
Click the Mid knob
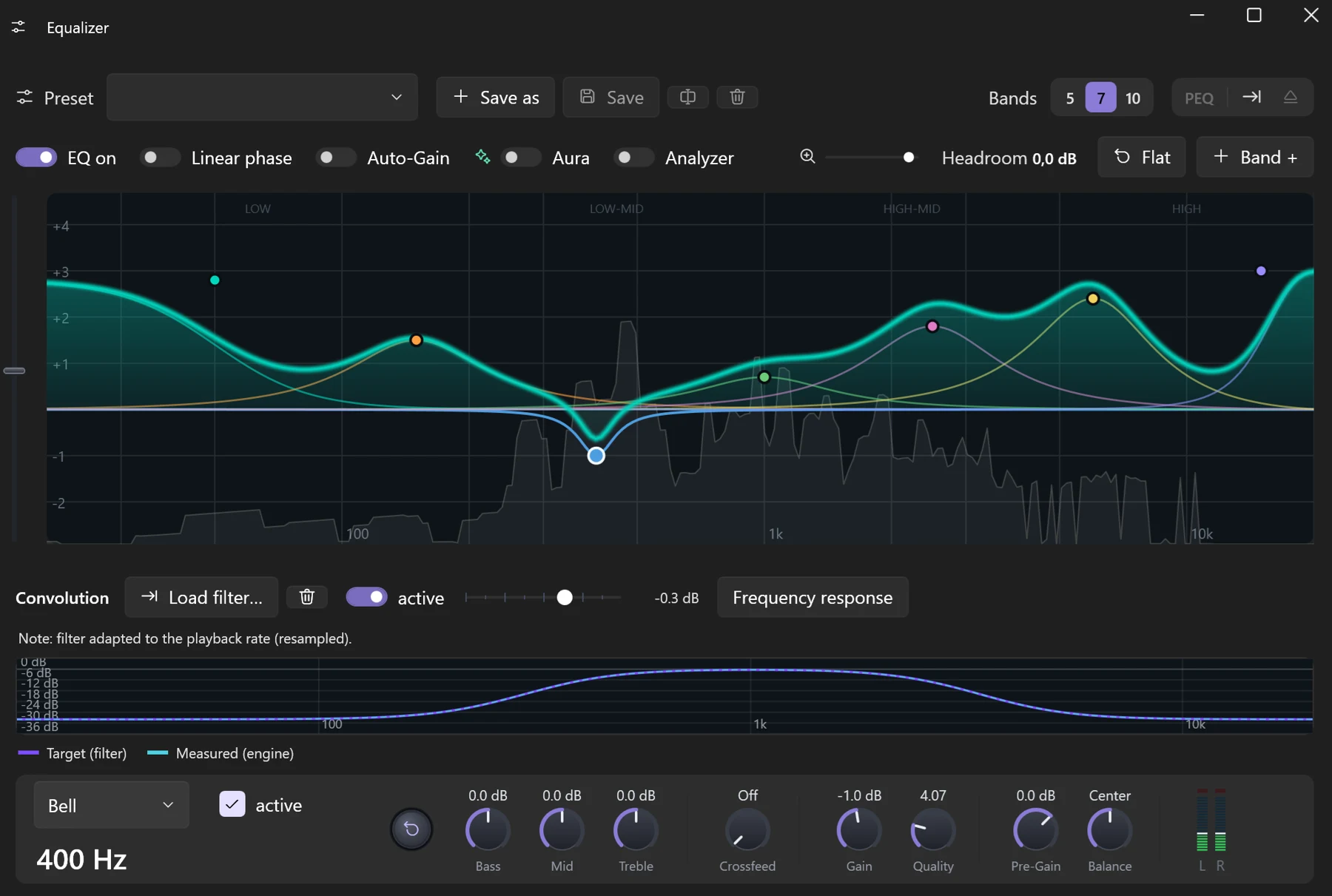[562, 829]
